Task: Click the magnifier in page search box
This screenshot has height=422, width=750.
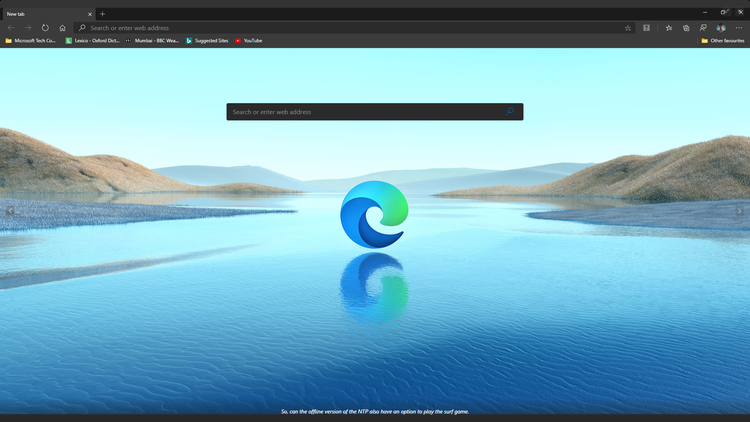Action: [x=510, y=111]
